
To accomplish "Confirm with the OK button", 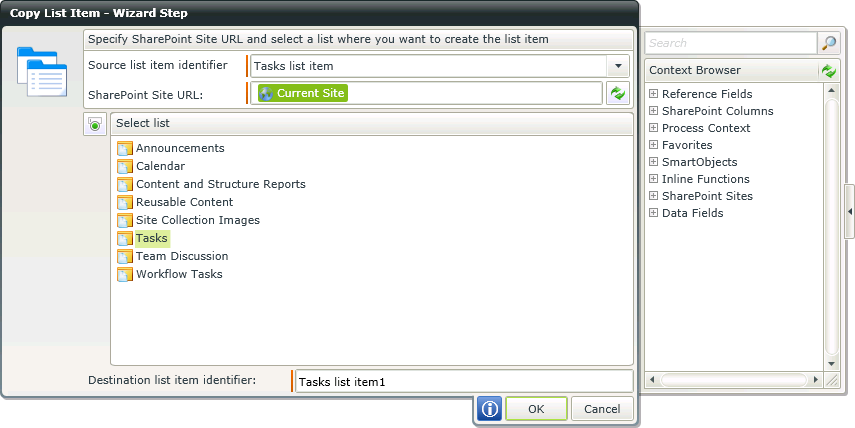I will tap(536, 409).
